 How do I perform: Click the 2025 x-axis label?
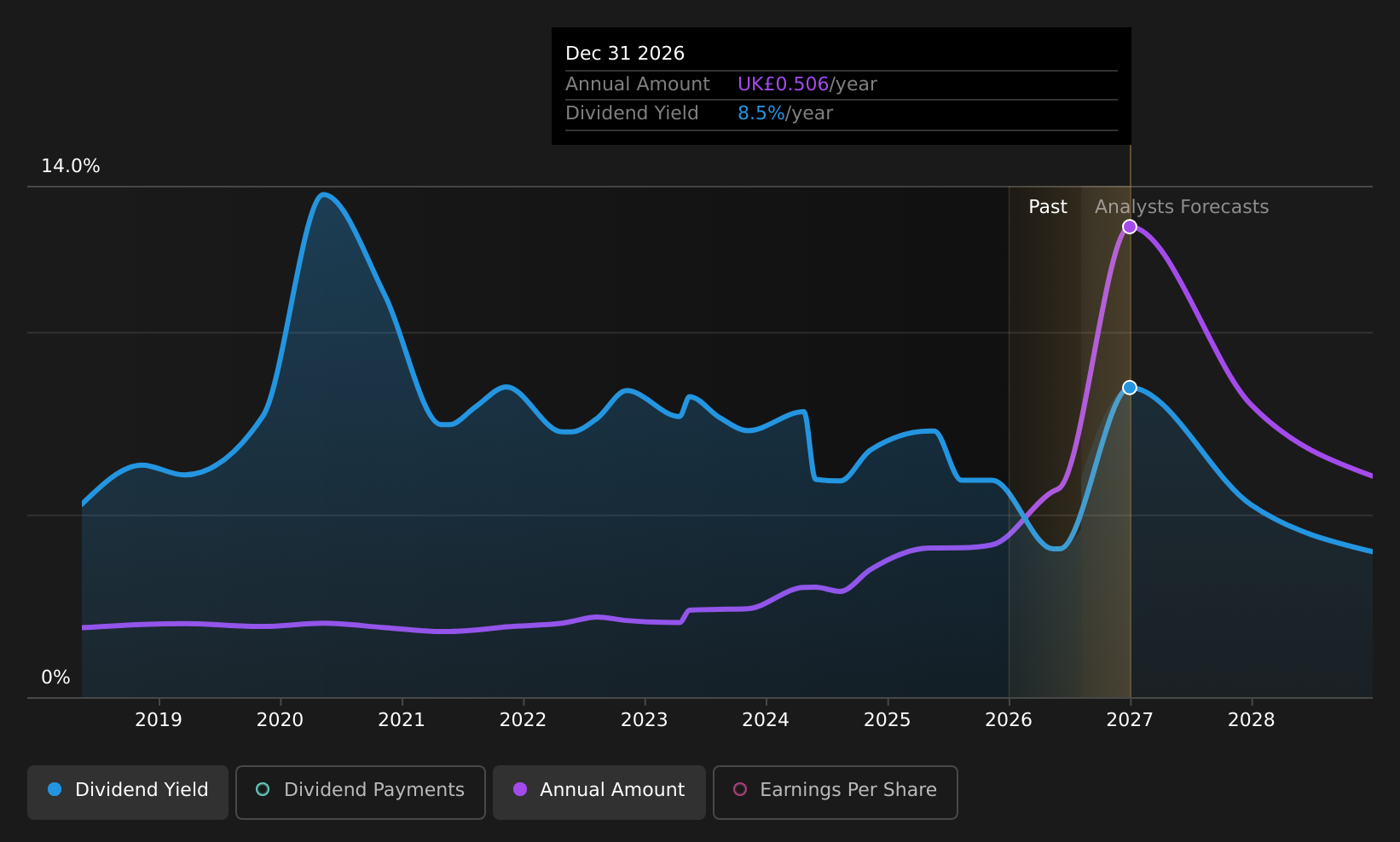(888, 720)
